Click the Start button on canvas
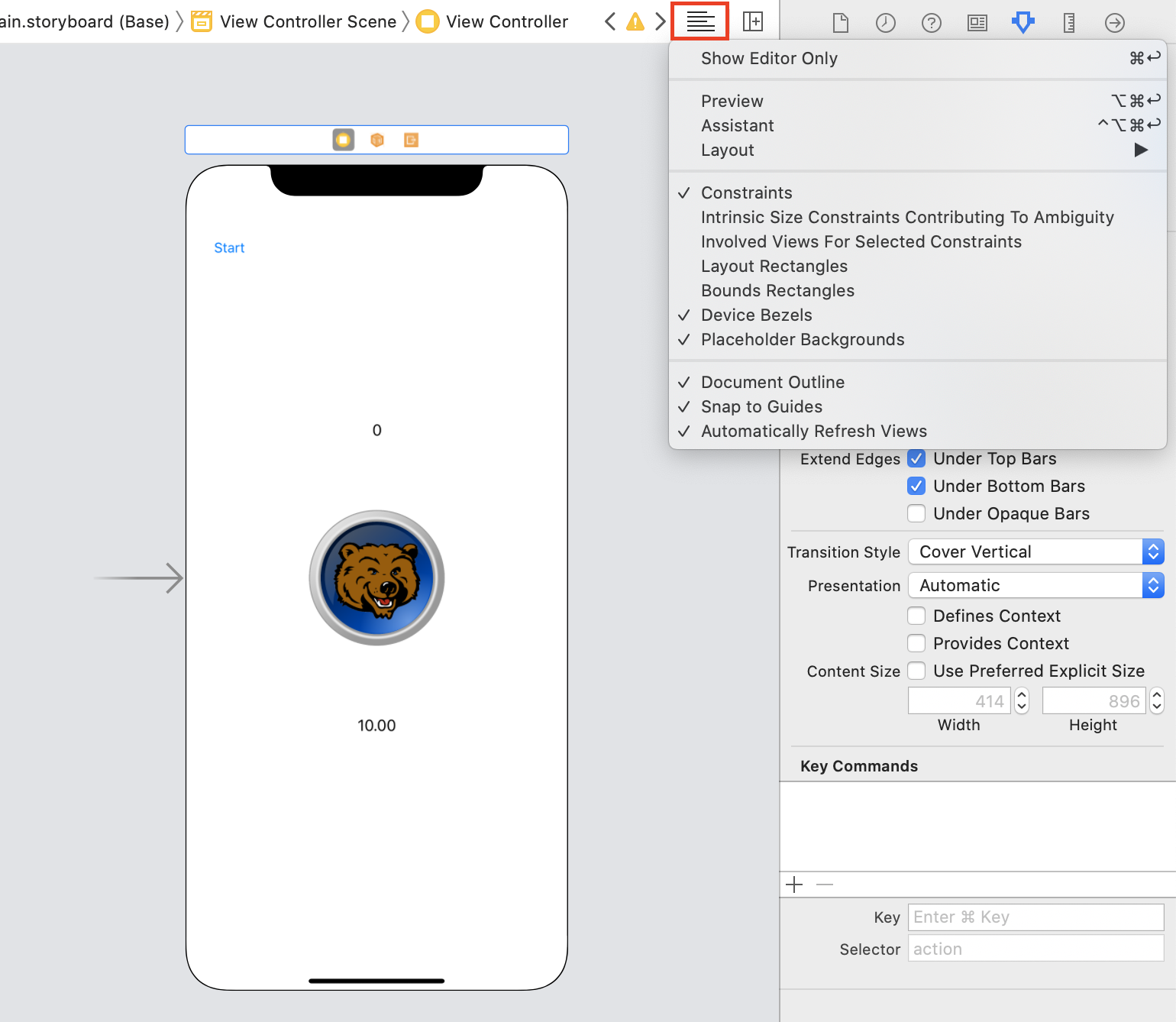This screenshot has width=1176, height=1022. coord(229,247)
